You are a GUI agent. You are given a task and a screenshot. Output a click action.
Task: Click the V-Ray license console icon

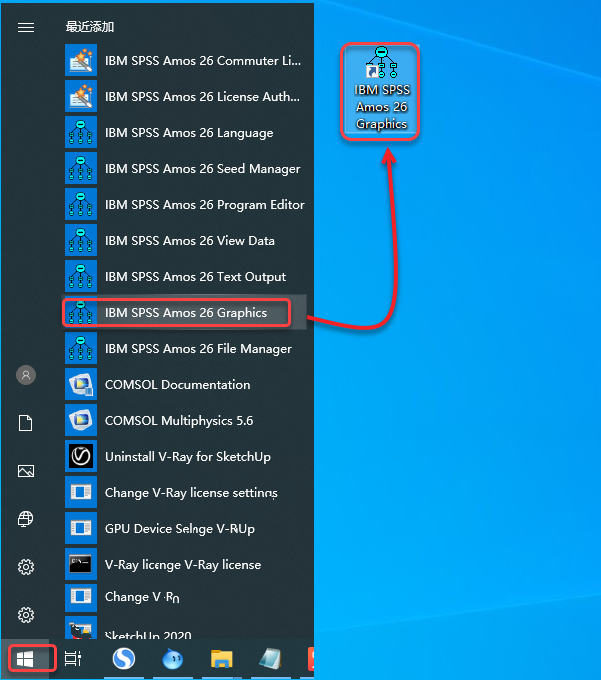coord(81,564)
